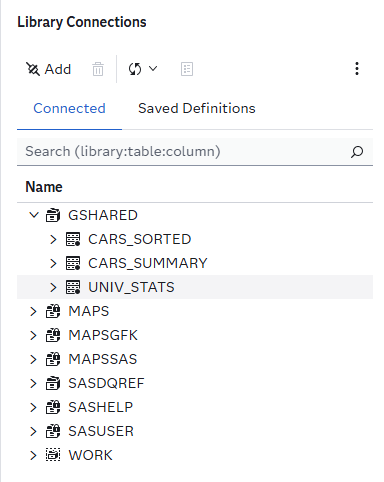Viewport: 384px width, 482px height.
Task: Select CARS_SUMMARY table name
Action: [x=148, y=263]
